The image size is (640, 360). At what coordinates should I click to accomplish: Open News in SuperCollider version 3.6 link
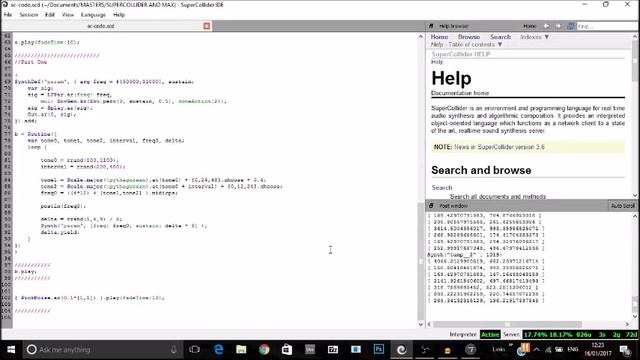tap(499, 147)
